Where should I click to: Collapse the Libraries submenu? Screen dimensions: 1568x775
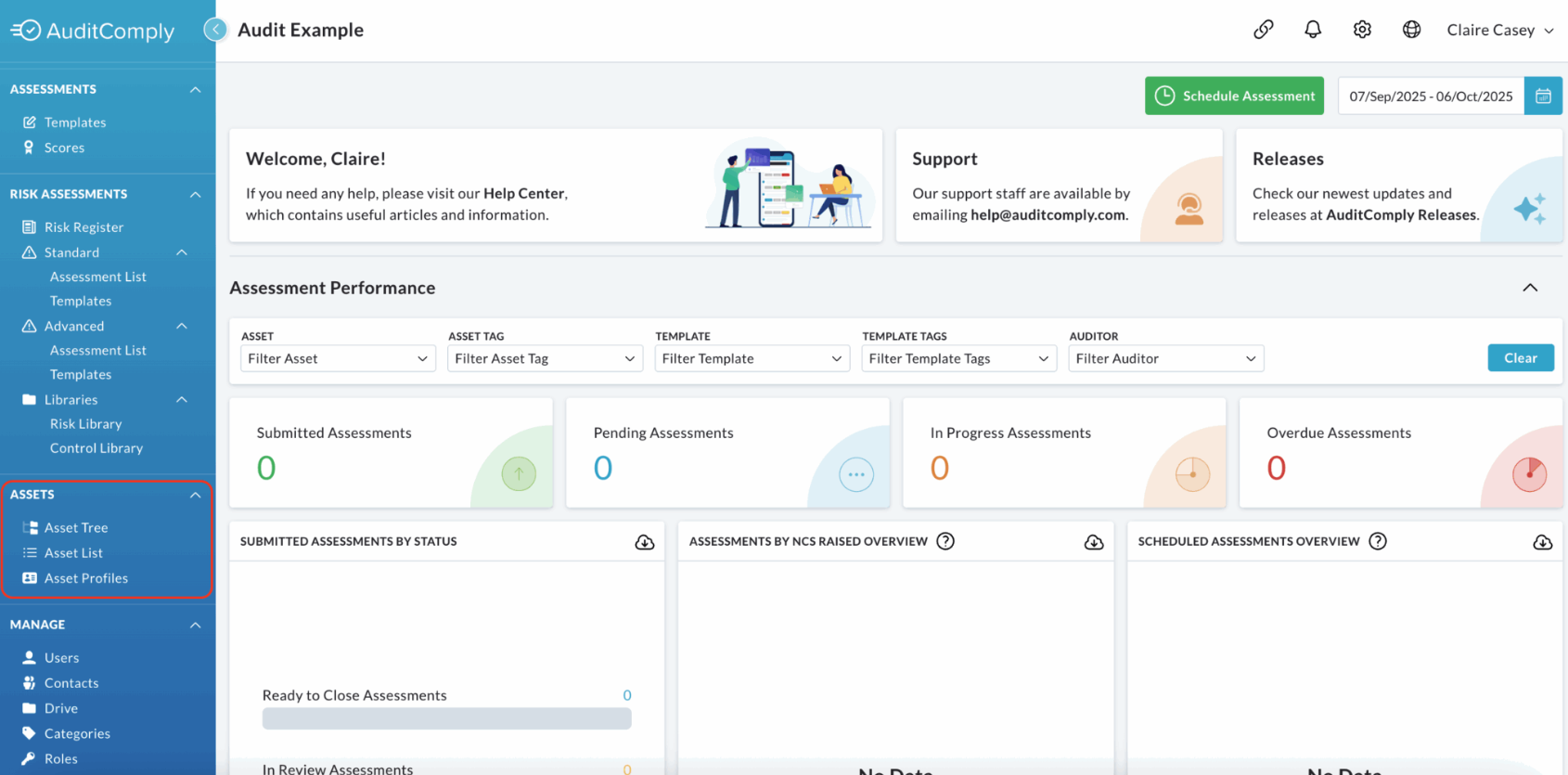[x=182, y=399]
